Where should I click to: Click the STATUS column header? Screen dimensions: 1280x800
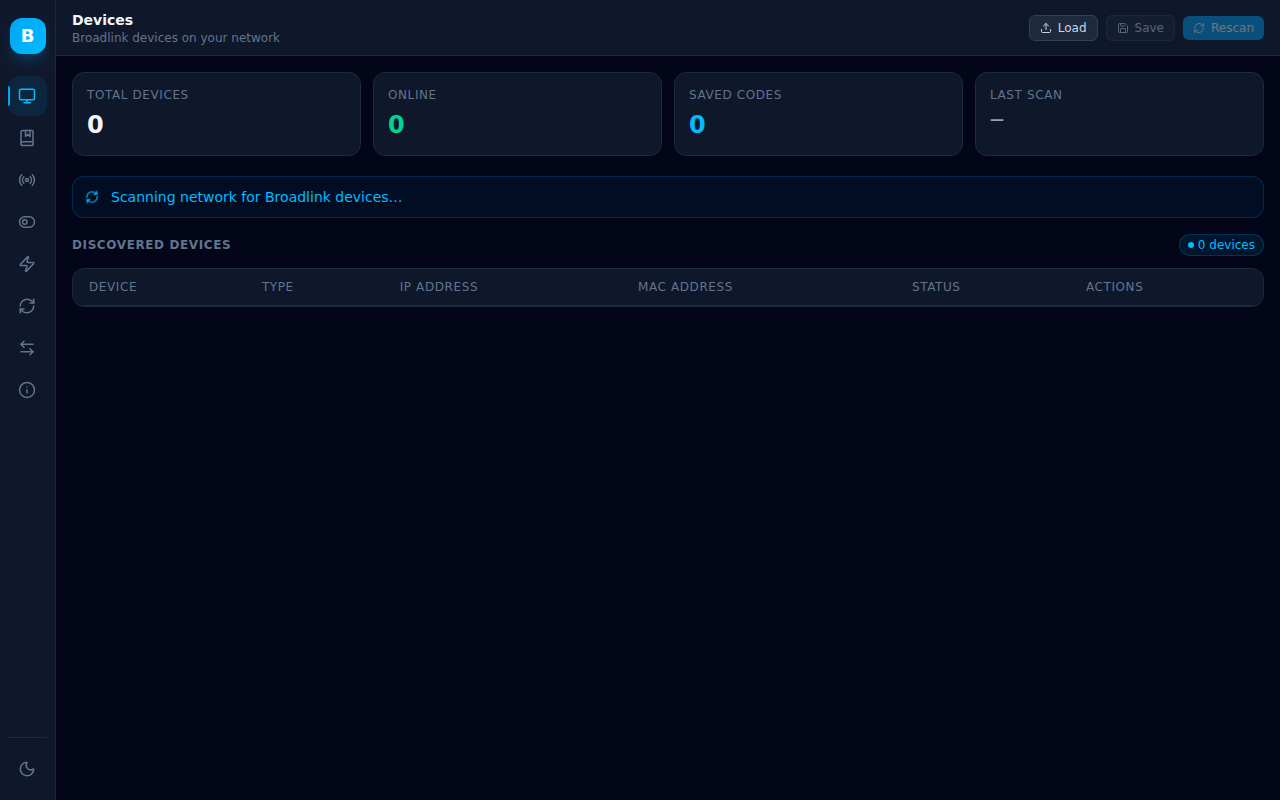[936, 287]
